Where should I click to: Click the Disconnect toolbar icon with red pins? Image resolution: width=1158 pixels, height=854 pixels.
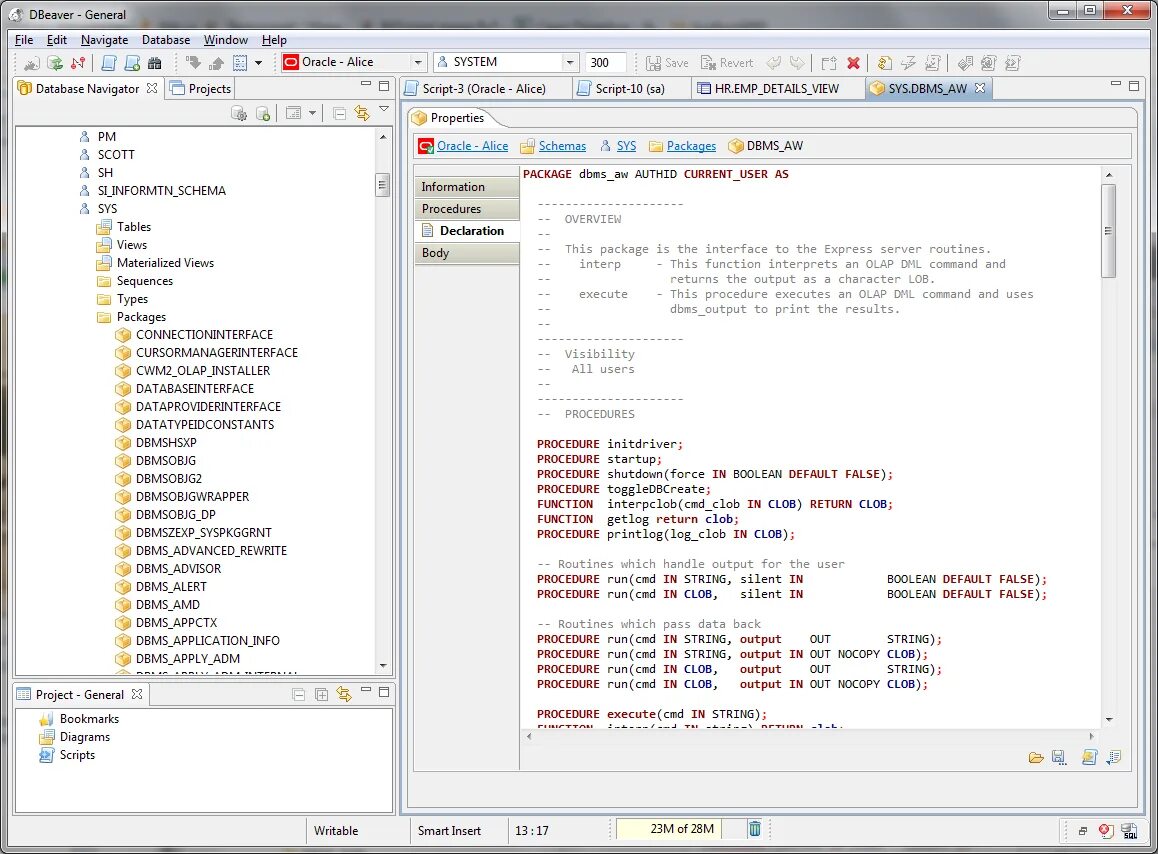pos(78,63)
